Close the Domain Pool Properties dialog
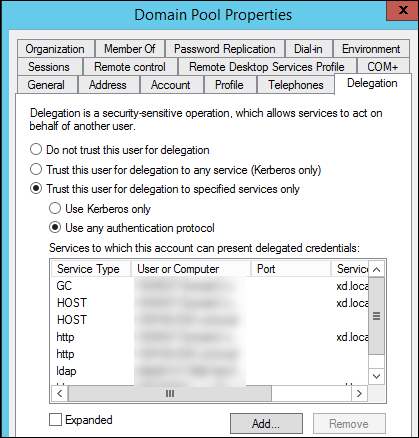Screen dimensions: 419x438 pyautogui.click(x=403, y=10)
